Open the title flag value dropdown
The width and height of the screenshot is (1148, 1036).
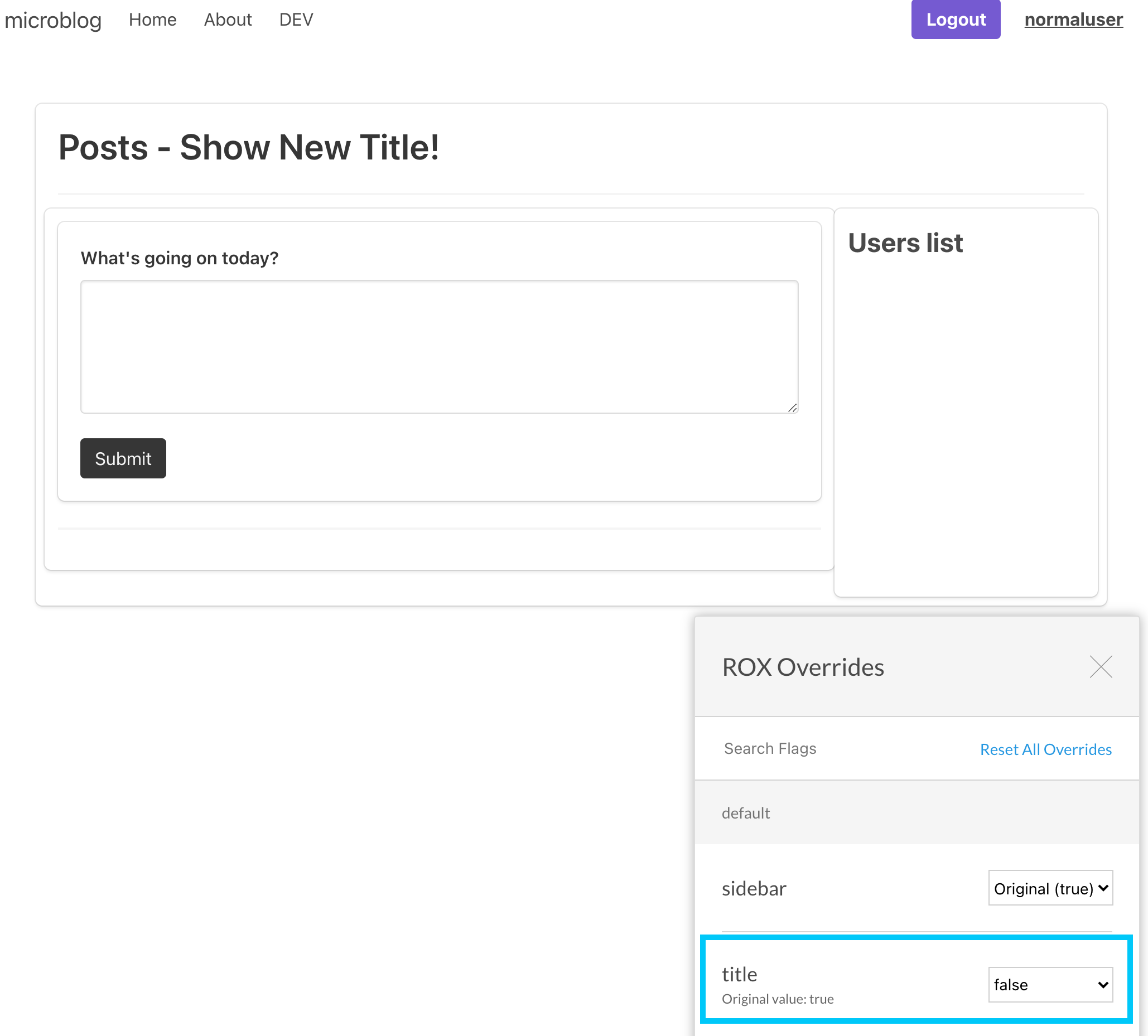1050,984
